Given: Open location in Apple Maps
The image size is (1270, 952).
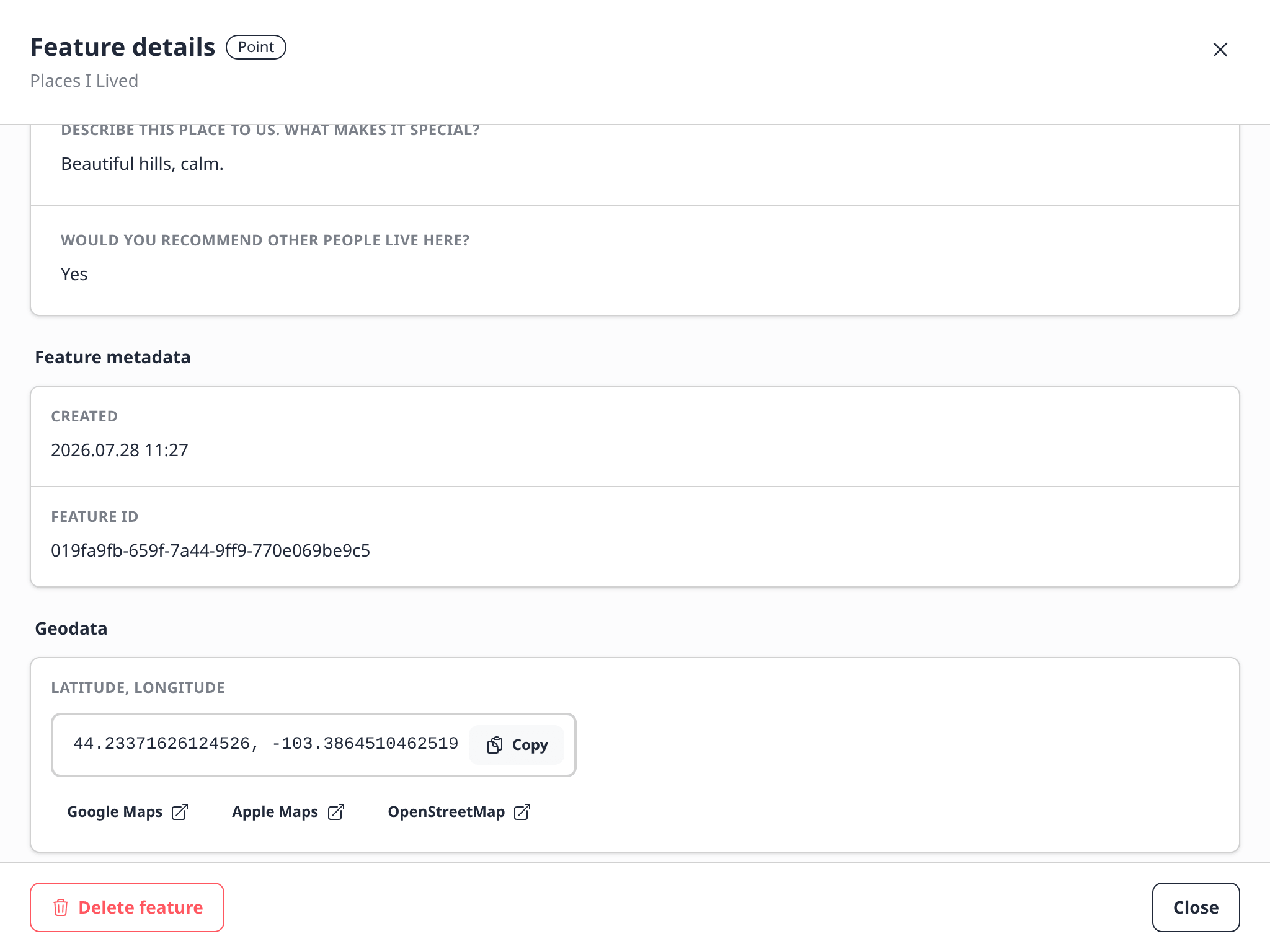Looking at the screenshot, I should click(288, 812).
